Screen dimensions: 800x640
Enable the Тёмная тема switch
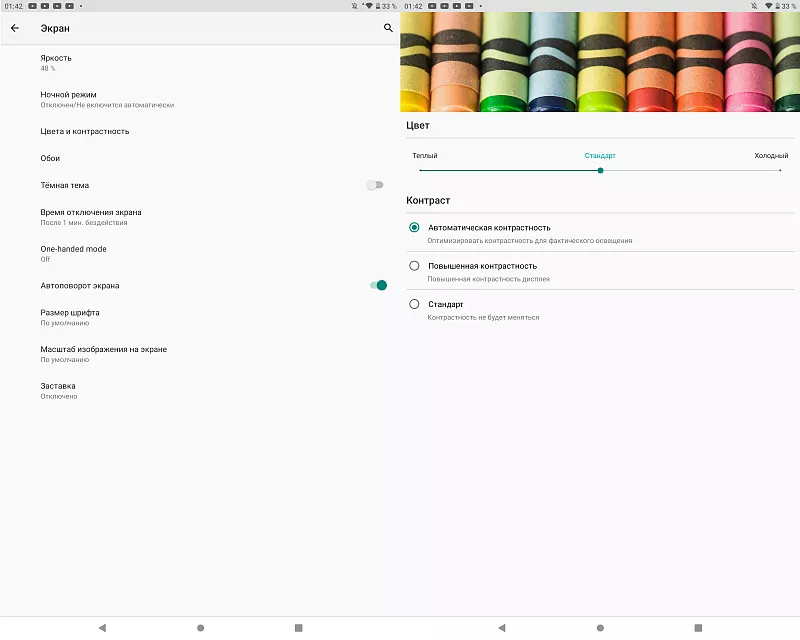click(375, 185)
